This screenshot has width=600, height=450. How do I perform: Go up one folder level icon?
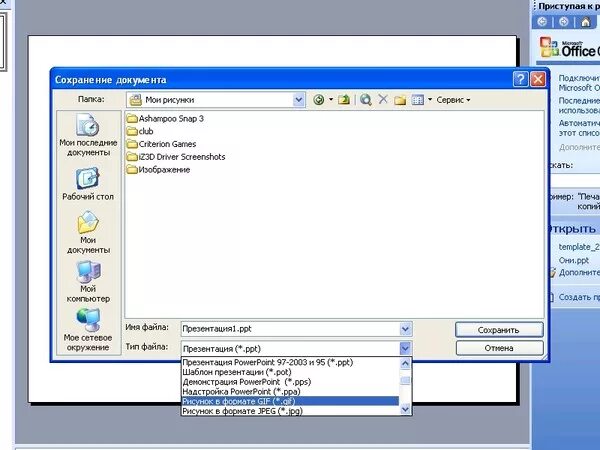click(x=344, y=100)
